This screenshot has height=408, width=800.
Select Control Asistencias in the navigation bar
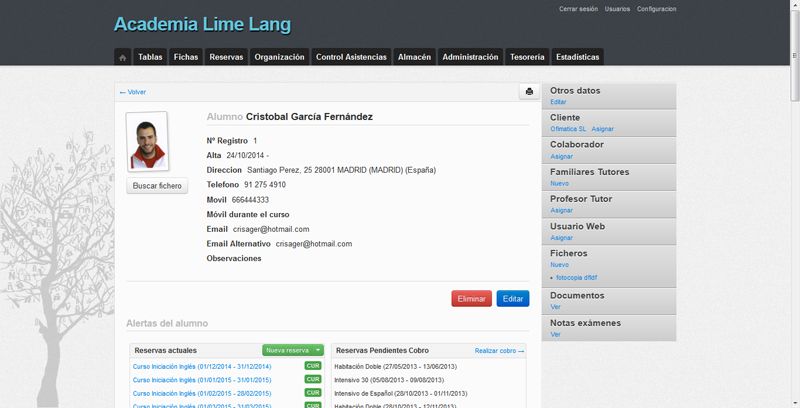click(351, 57)
